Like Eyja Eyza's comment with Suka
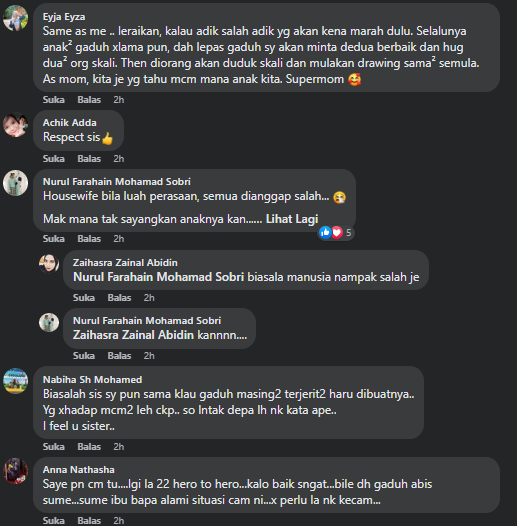This screenshot has height=526, width=517. [x=54, y=100]
